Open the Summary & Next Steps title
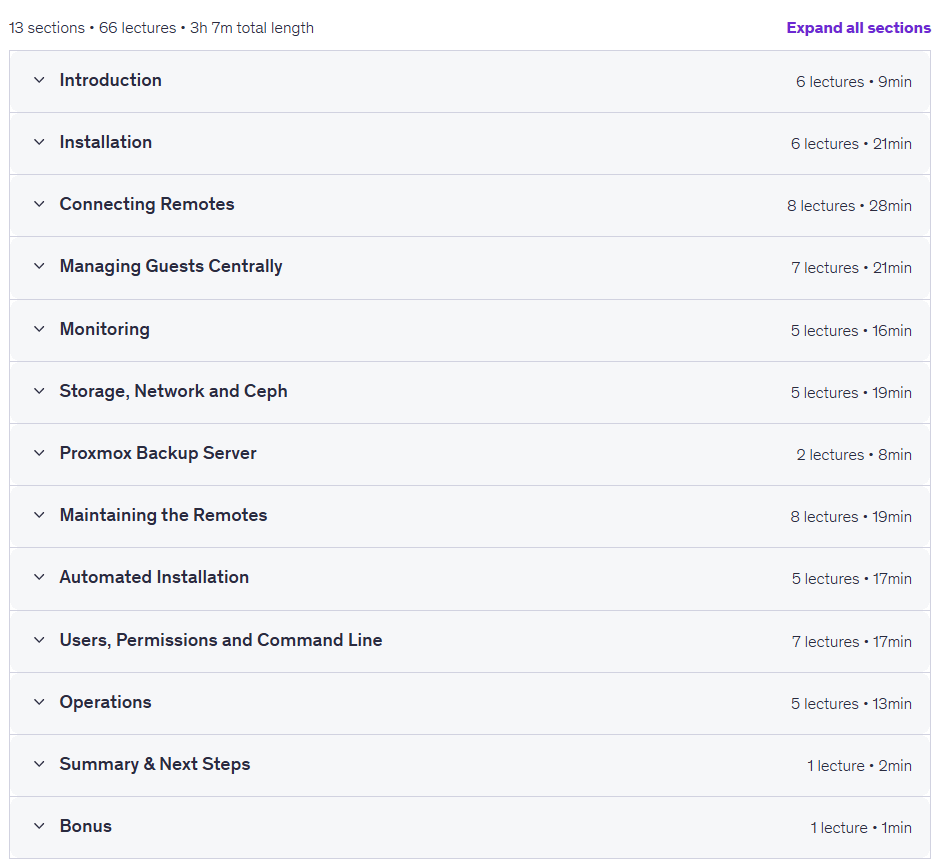The image size is (938, 868). point(155,764)
